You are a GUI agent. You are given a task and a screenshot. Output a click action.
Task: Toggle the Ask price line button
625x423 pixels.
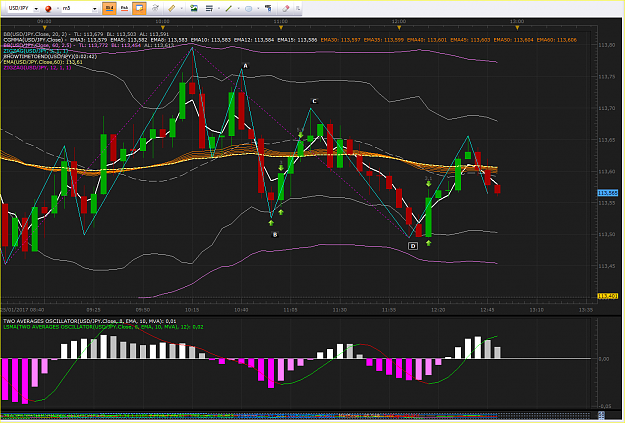[124, 8]
